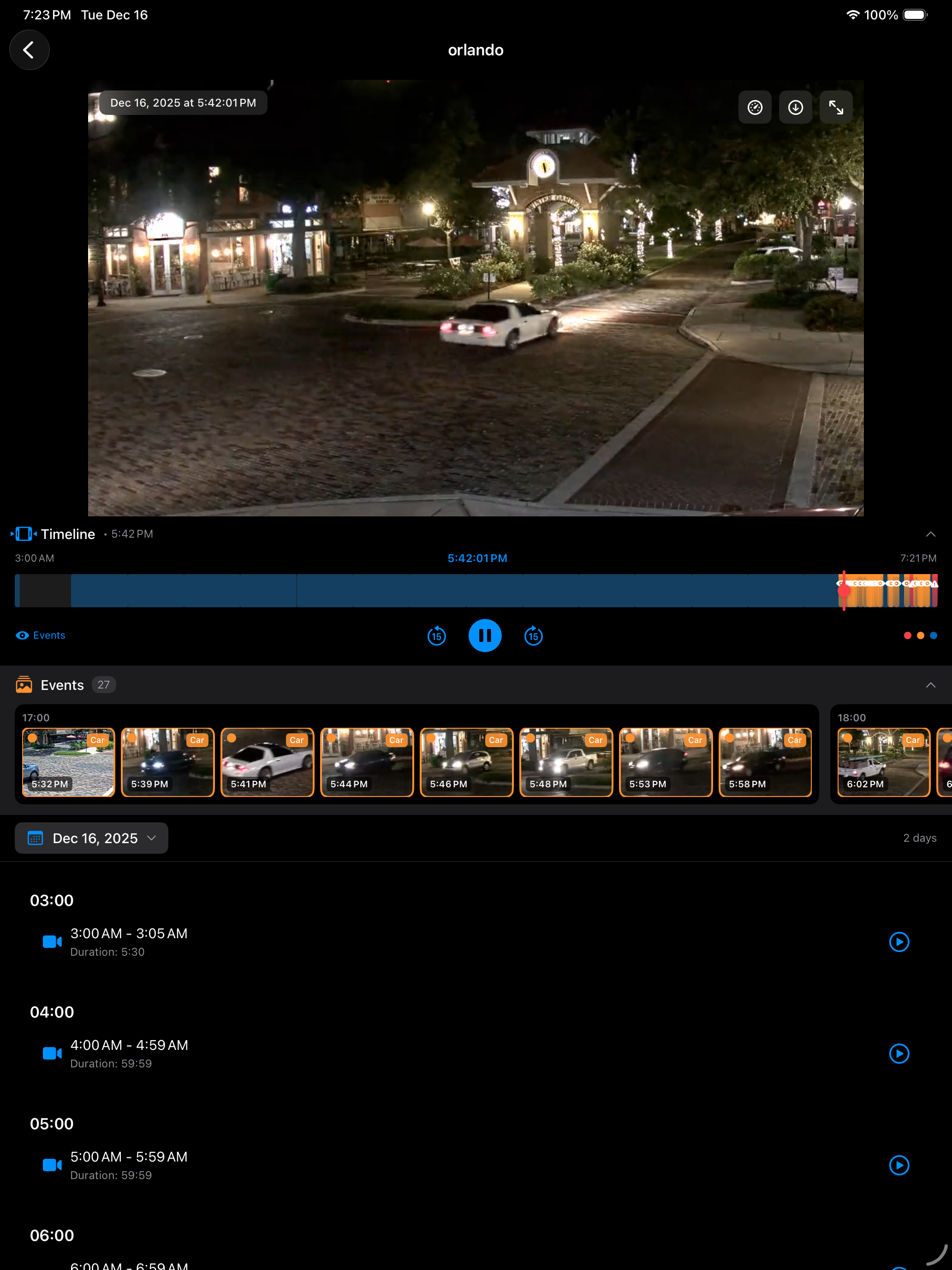Select the red stream quality dot
The image size is (952, 1270).
pyautogui.click(x=908, y=635)
